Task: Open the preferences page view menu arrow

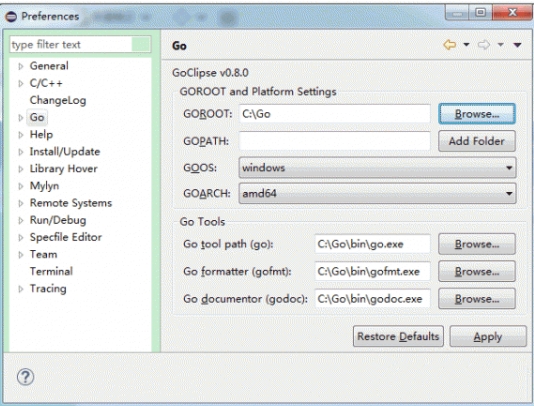Action: click(517, 45)
